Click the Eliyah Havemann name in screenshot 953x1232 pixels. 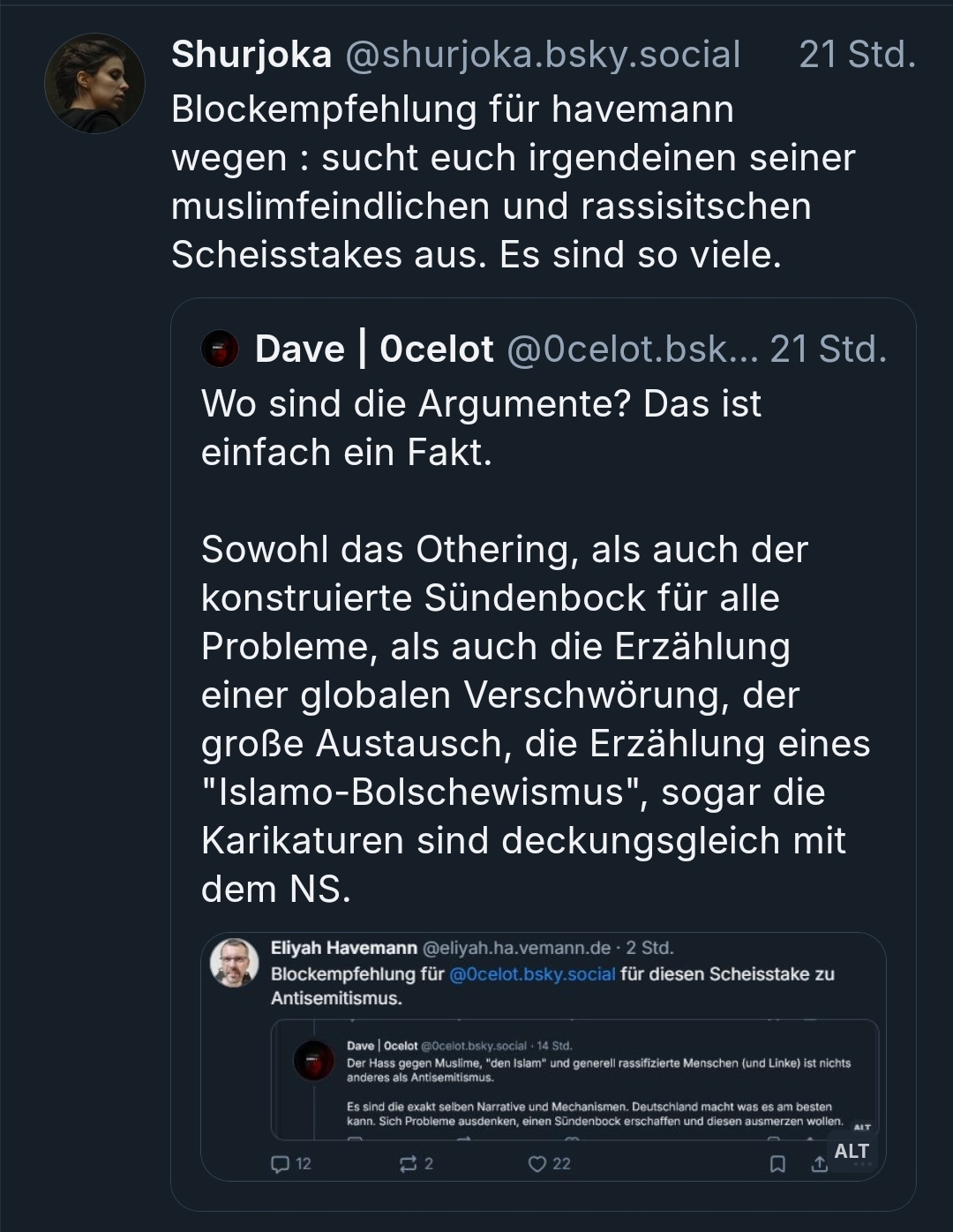coord(343,948)
